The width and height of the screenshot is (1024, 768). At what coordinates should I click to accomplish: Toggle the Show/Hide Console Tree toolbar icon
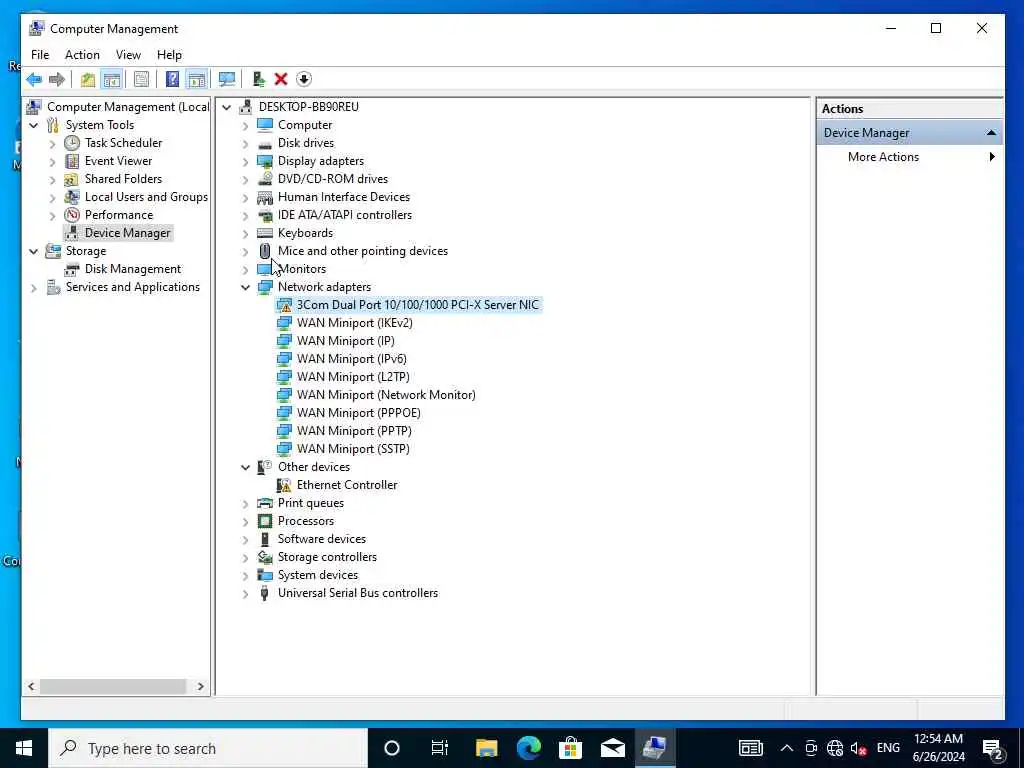click(x=112, y=80)
